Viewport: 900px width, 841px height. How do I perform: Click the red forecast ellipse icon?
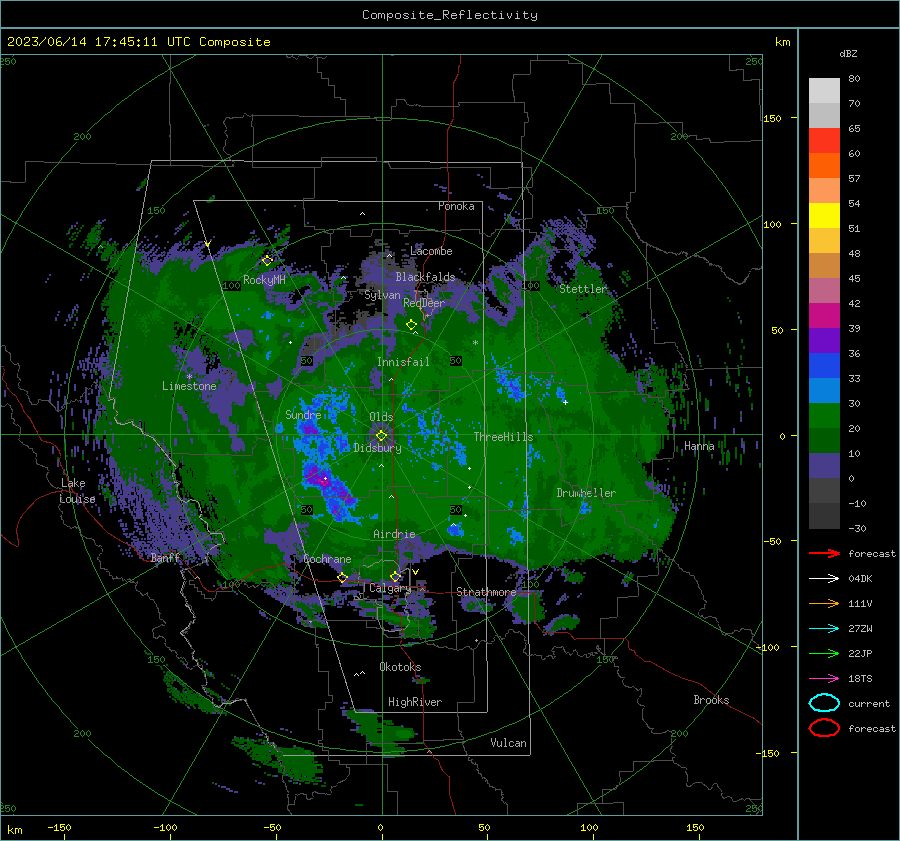point(824,728)
